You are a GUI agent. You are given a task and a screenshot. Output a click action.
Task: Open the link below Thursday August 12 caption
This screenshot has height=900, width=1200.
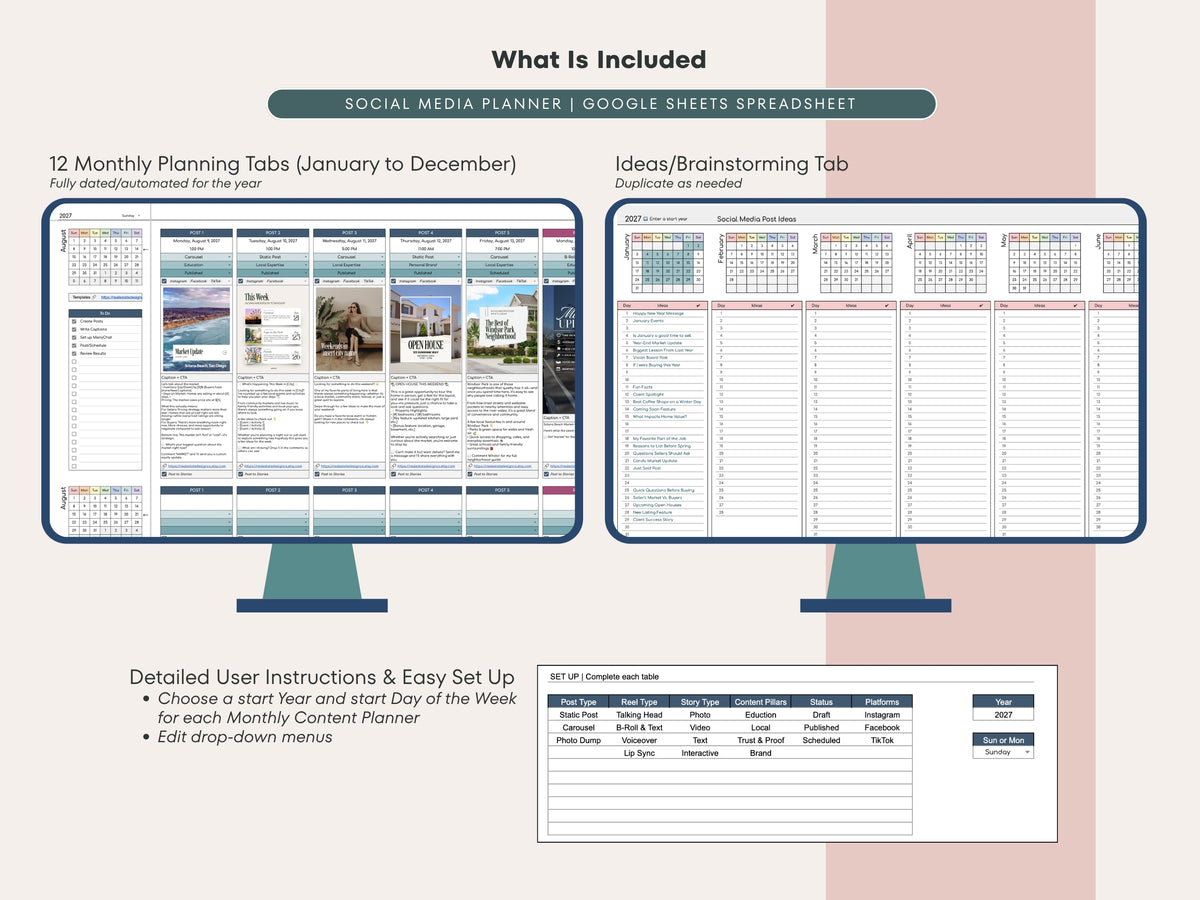click(x=426, y=466)
